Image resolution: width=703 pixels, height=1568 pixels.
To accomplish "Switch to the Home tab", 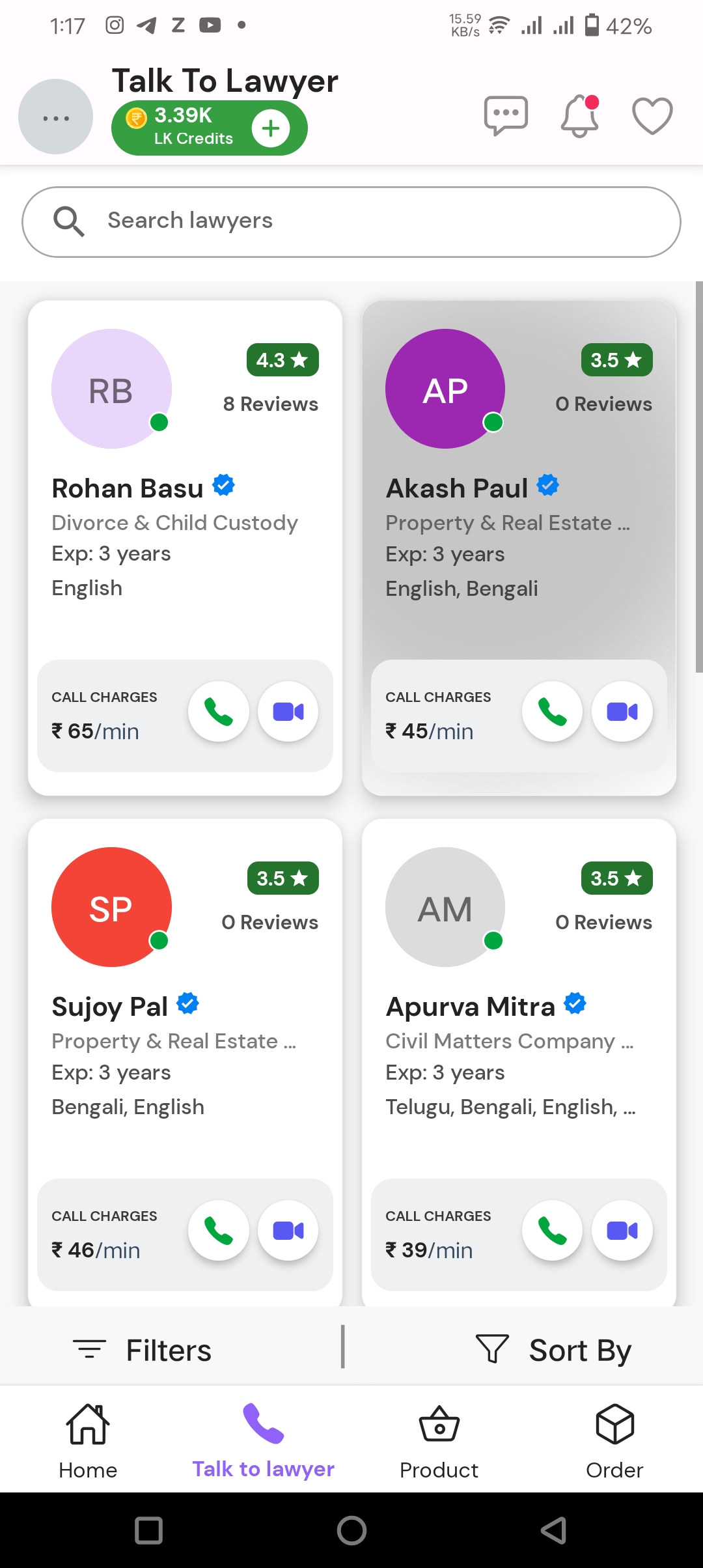I will click(88, 1442).
